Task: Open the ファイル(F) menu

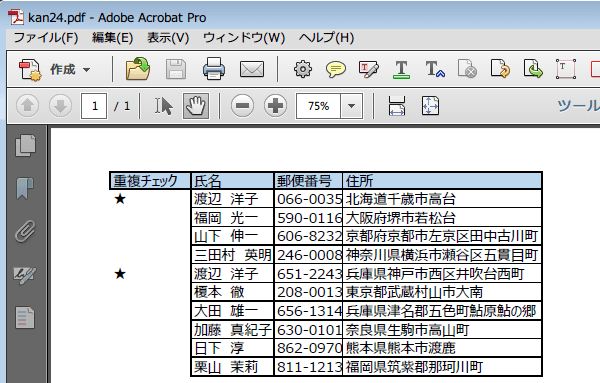Action: click(46, 37)
